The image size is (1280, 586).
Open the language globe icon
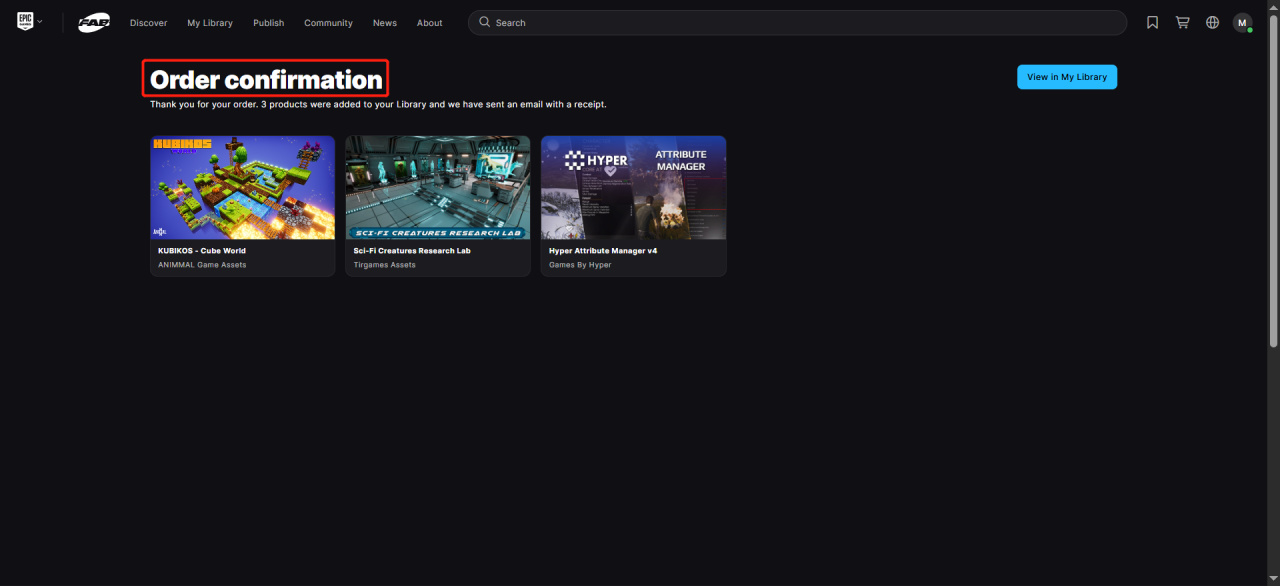[1212, 22]
